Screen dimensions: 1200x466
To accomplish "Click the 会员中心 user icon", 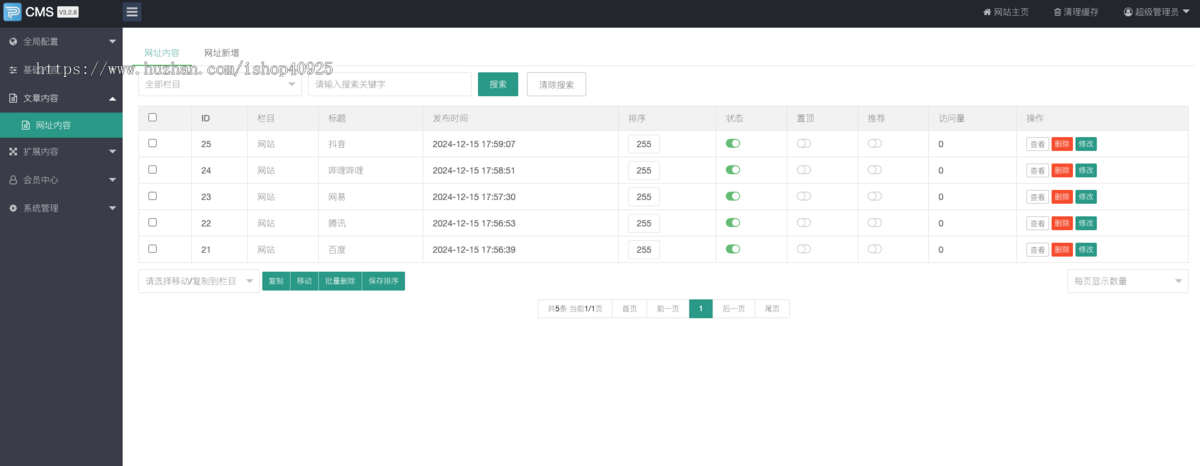I will tap(13, 180).
